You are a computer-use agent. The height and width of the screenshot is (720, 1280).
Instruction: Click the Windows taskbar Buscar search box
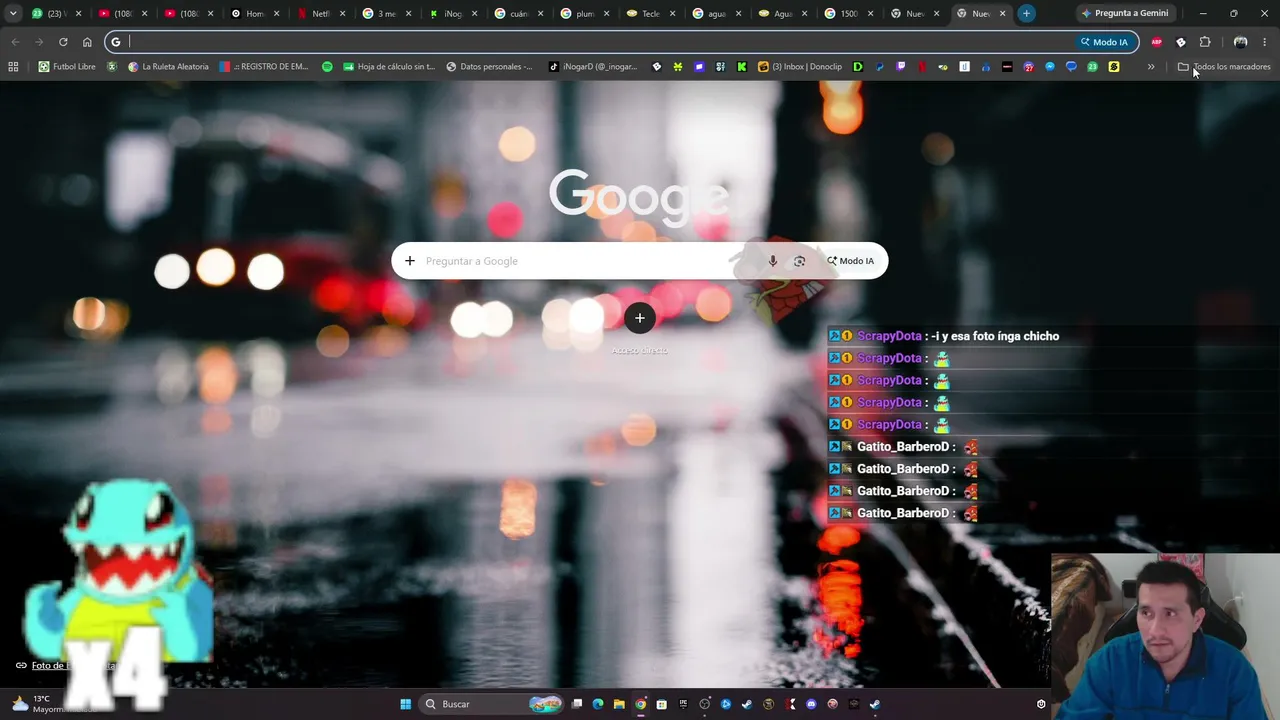[490, 704]
